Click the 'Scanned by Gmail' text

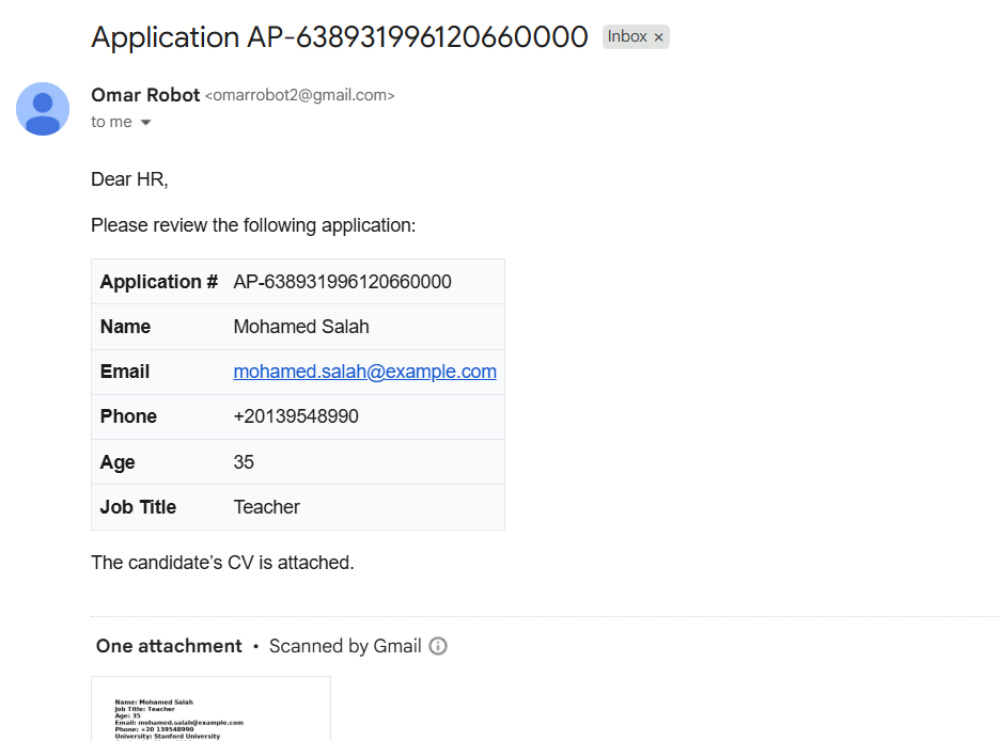point(345,646)
